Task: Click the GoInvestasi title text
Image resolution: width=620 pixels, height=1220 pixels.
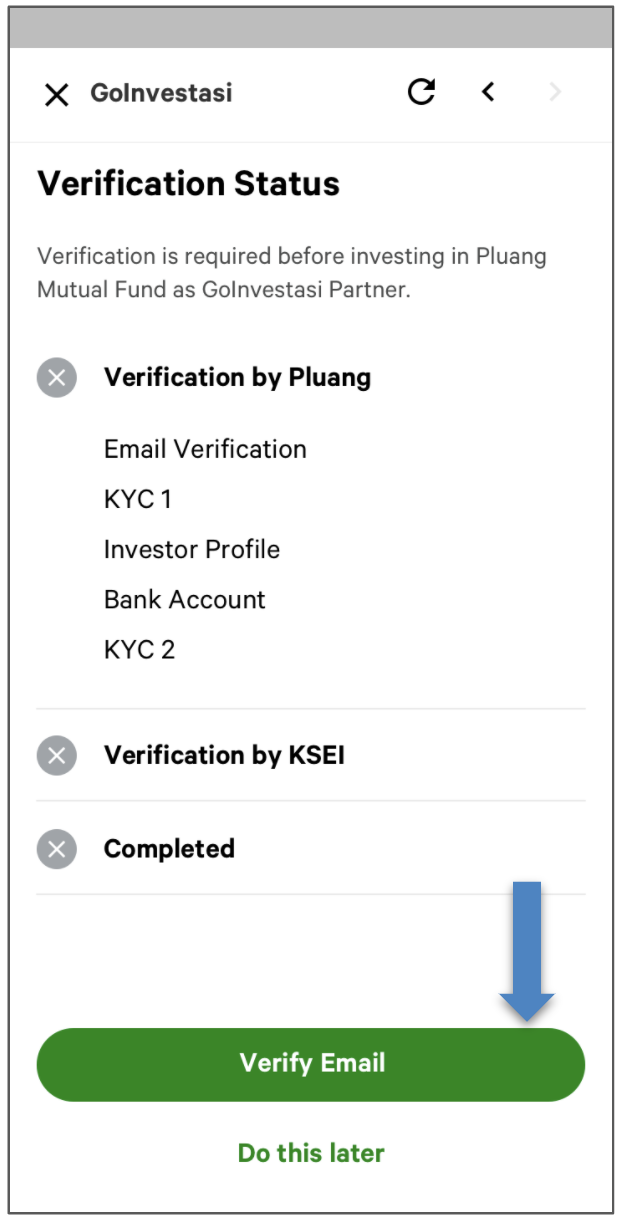Action: 161,94
